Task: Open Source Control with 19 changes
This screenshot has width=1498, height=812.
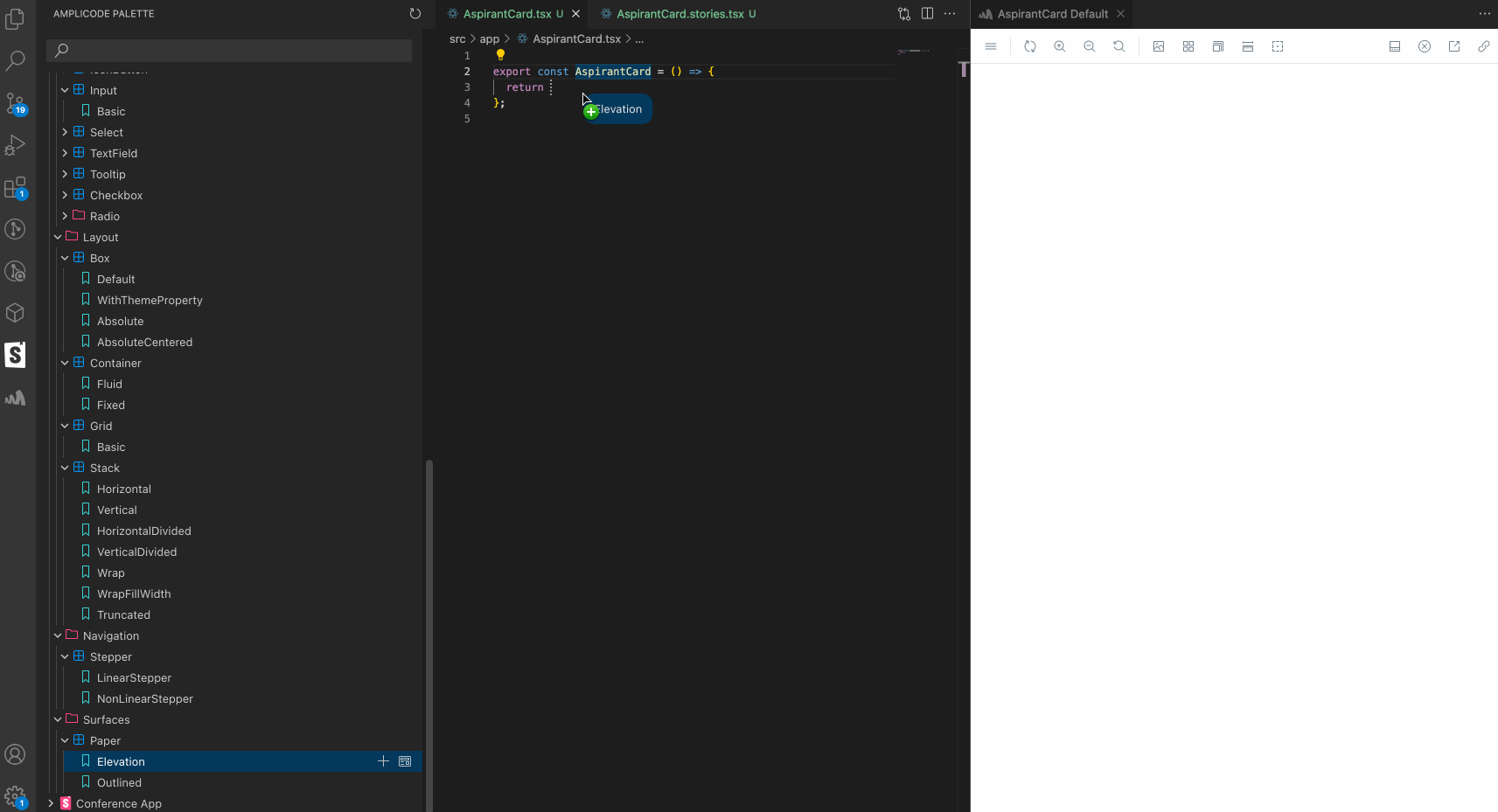Action: coord(15,103)
